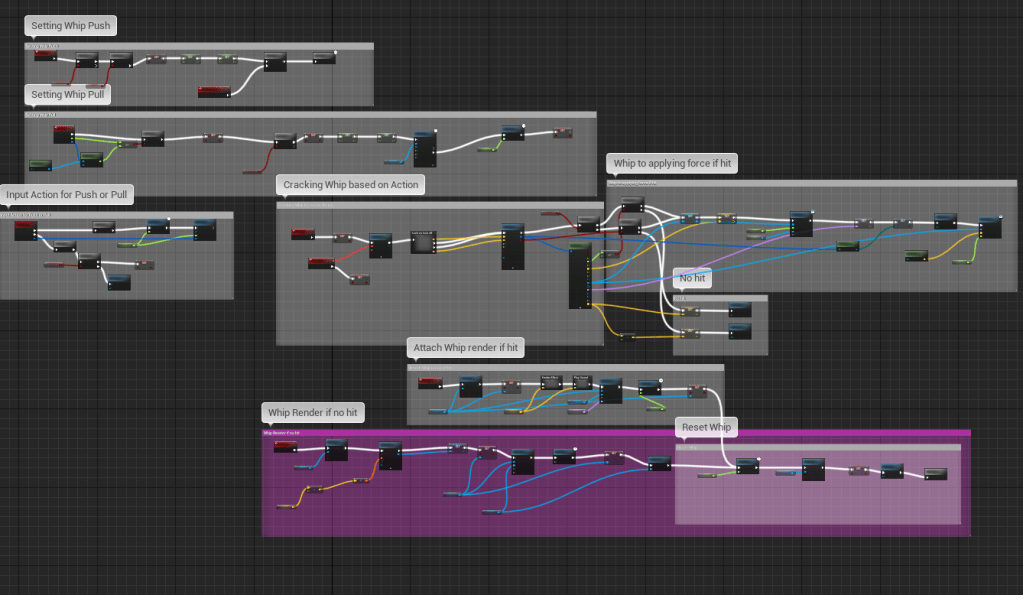Click the "Setting Whip Pull" comment label

[x=67, y=95]
